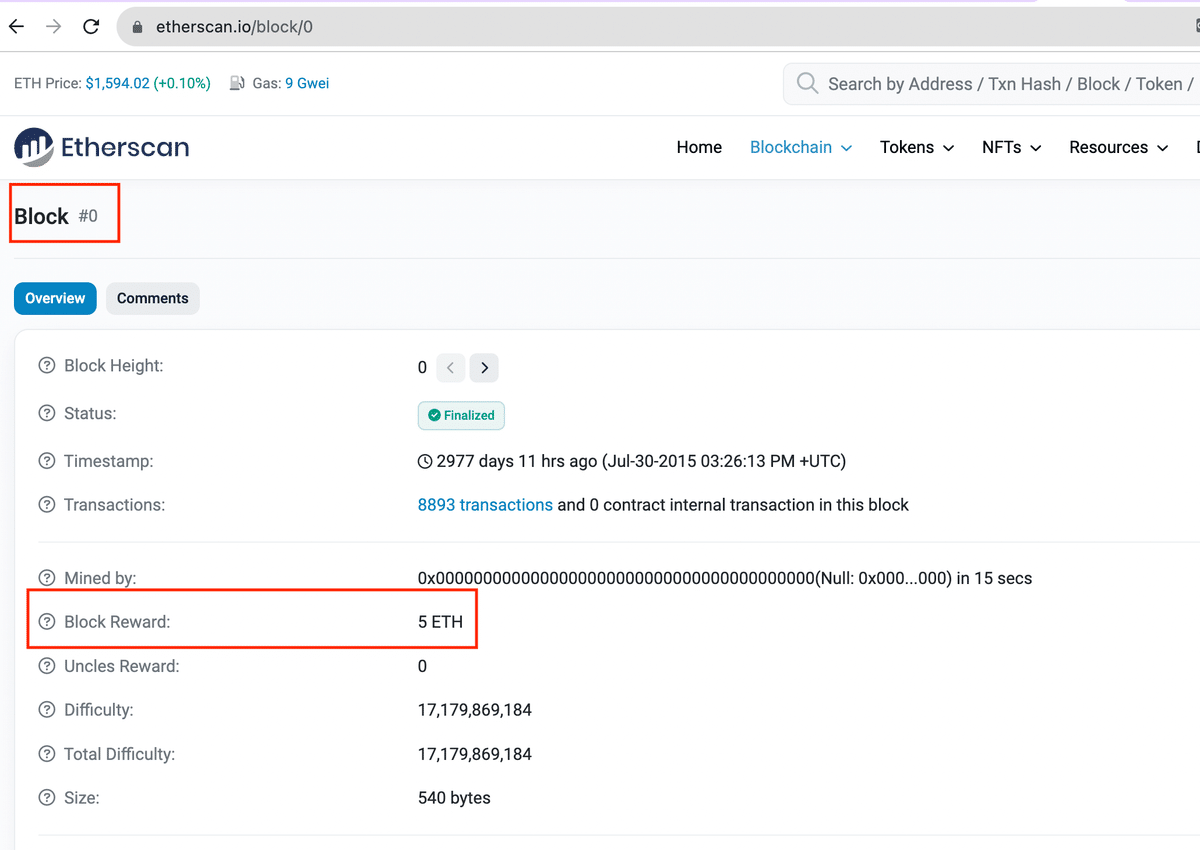Viewport: 1200px width, 850px height.
Task: Click the lock icon in address bar
Action: [x=138, y=27]
